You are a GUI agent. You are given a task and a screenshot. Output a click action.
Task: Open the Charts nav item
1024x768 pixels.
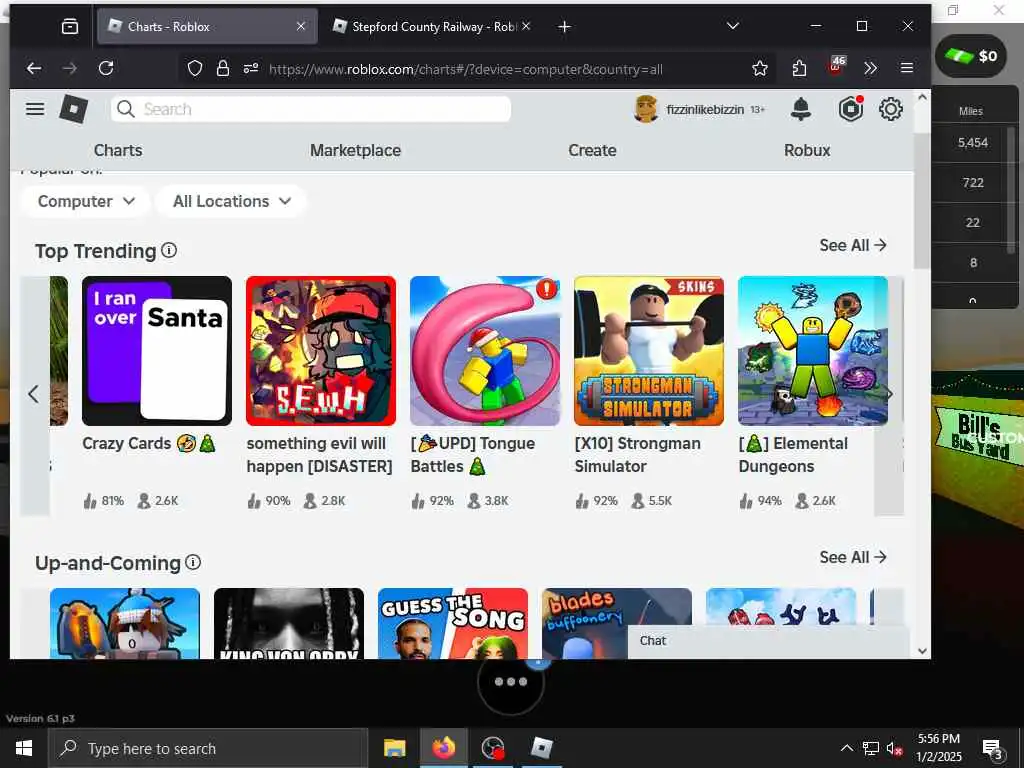tap(118, 150)
